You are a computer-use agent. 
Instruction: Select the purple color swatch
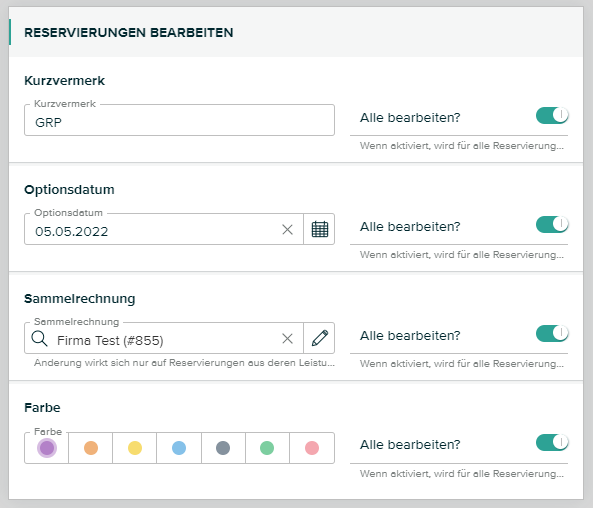[47, 448]
